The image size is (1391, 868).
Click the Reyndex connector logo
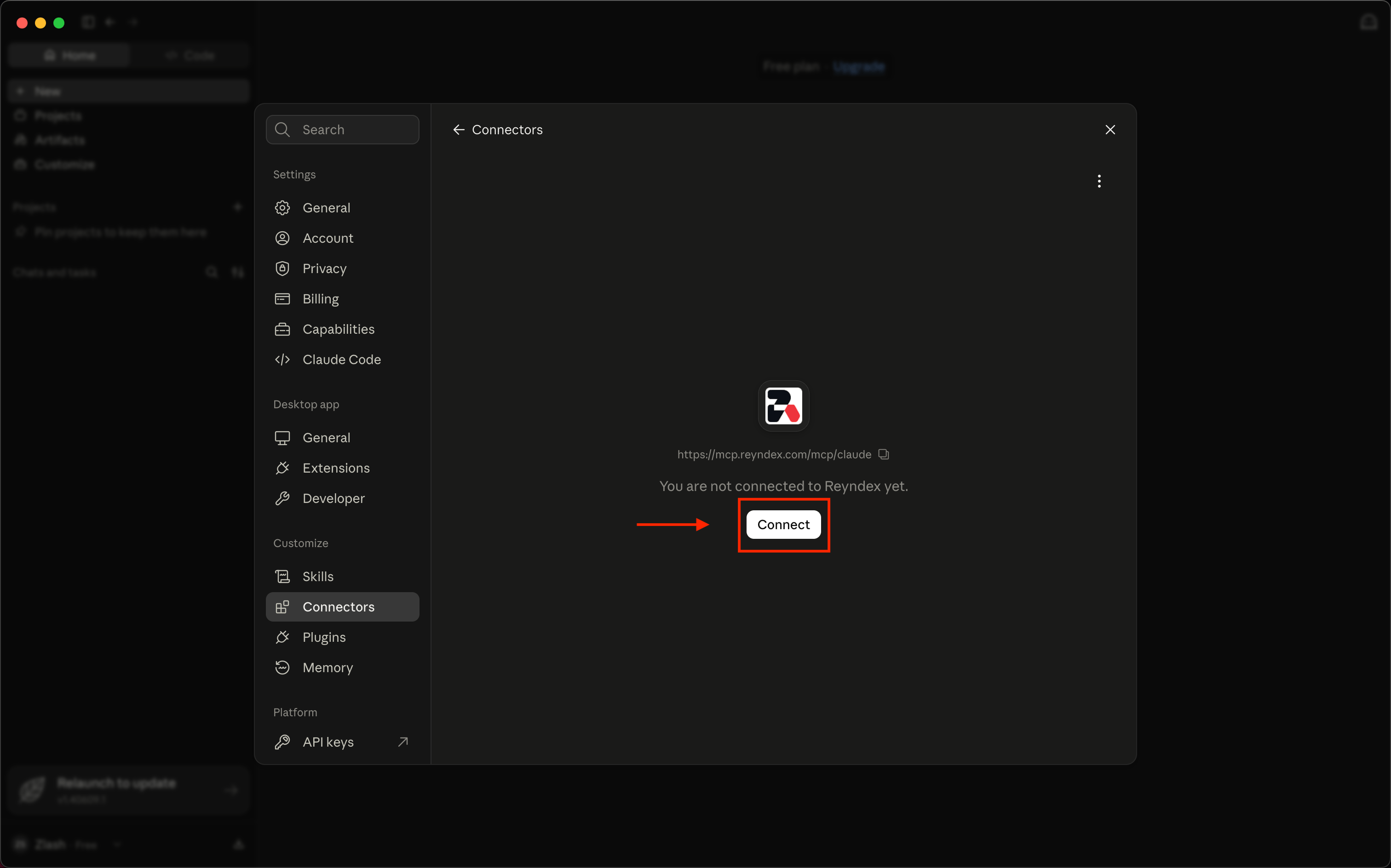tap(783, 406)
